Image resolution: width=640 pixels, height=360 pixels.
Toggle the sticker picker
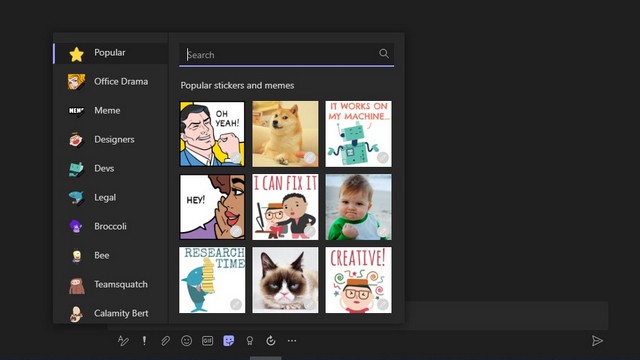point(229,340)
